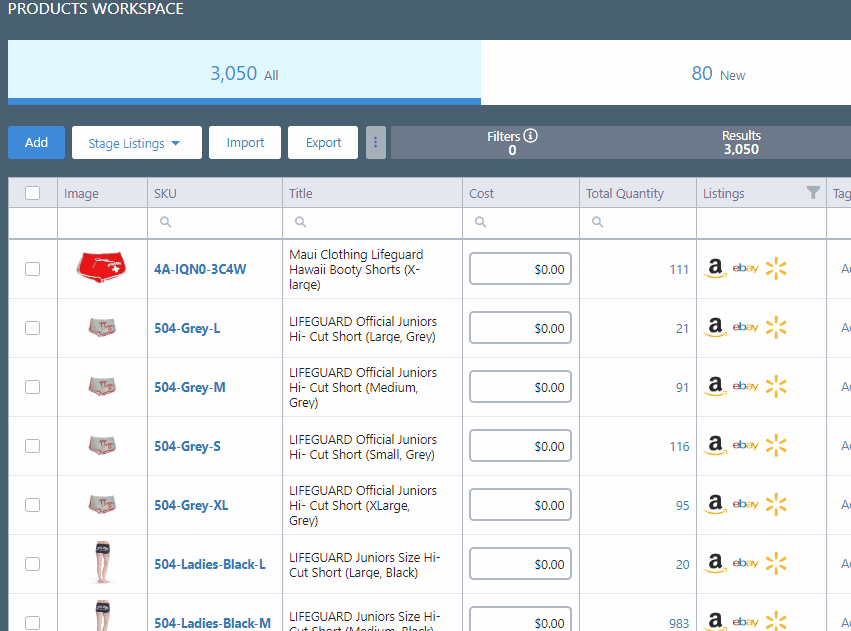Image resolution: width=851 pixels, height=631 pixels.
Task: Click the eBay icon for 504-Grey-S
Action: pyautogui.click(x=745, y=445)
